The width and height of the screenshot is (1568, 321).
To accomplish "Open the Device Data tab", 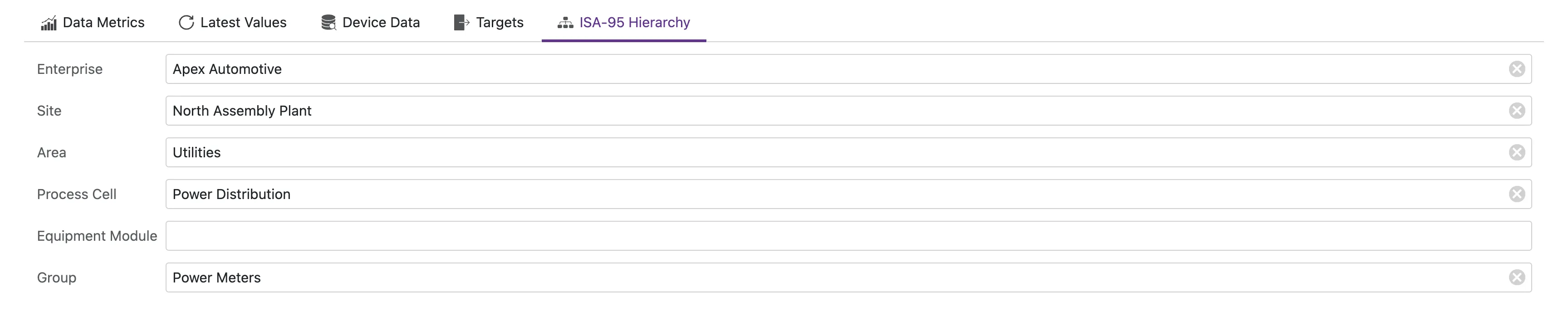I will (381, 23).
